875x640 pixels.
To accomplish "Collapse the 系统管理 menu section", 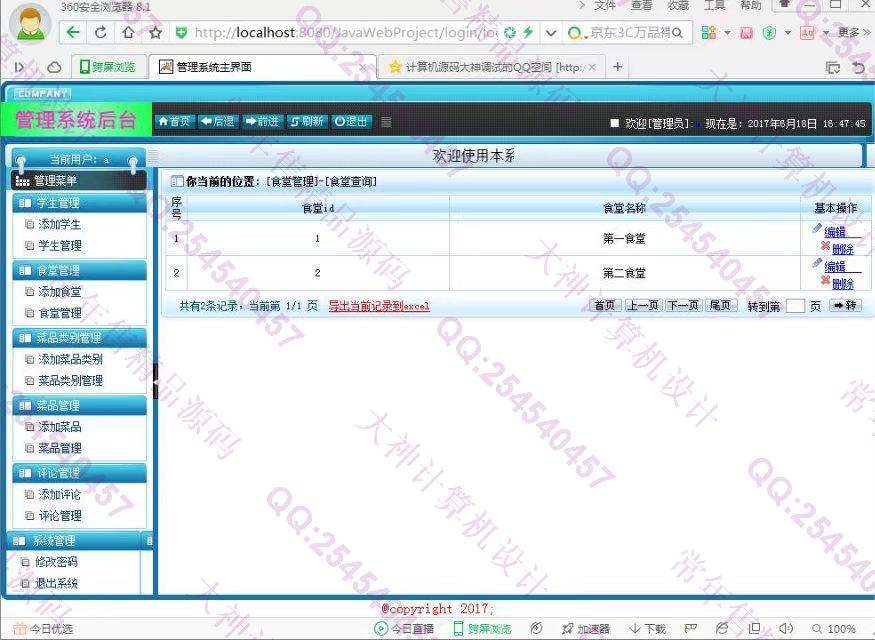I will 75,541.
